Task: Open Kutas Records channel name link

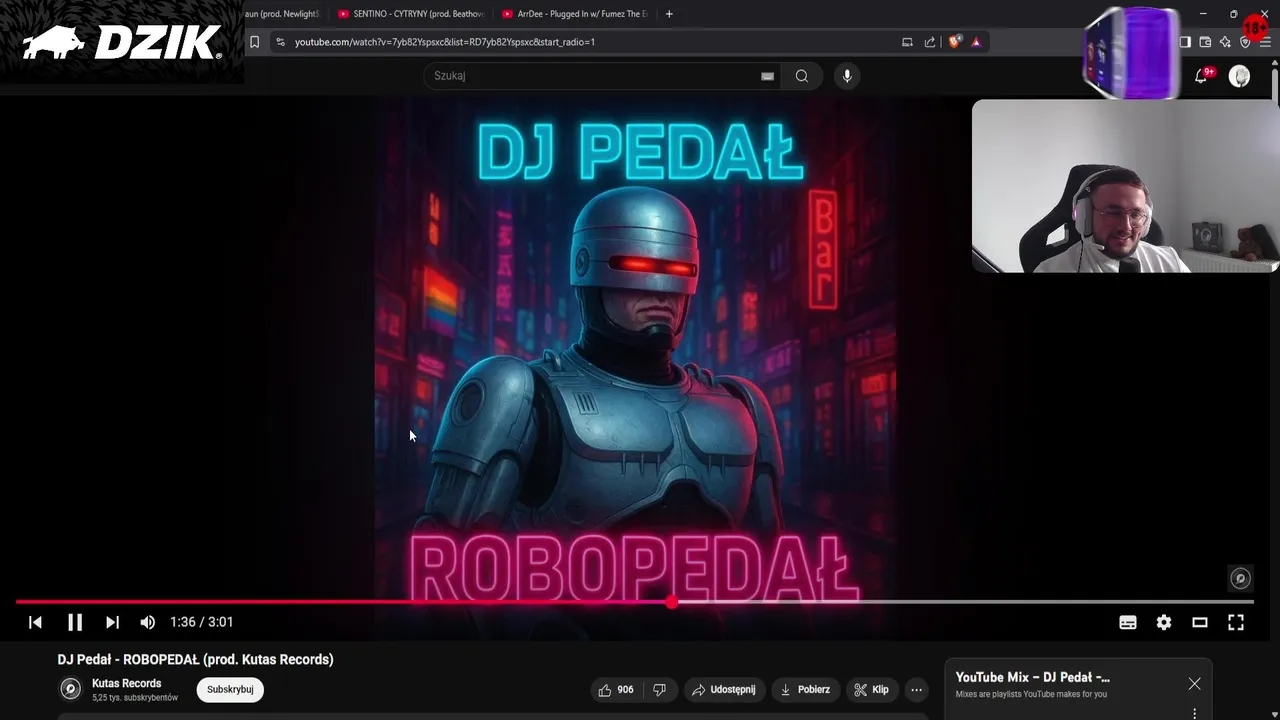Action: pyautogui.click(x=126, y=683)
